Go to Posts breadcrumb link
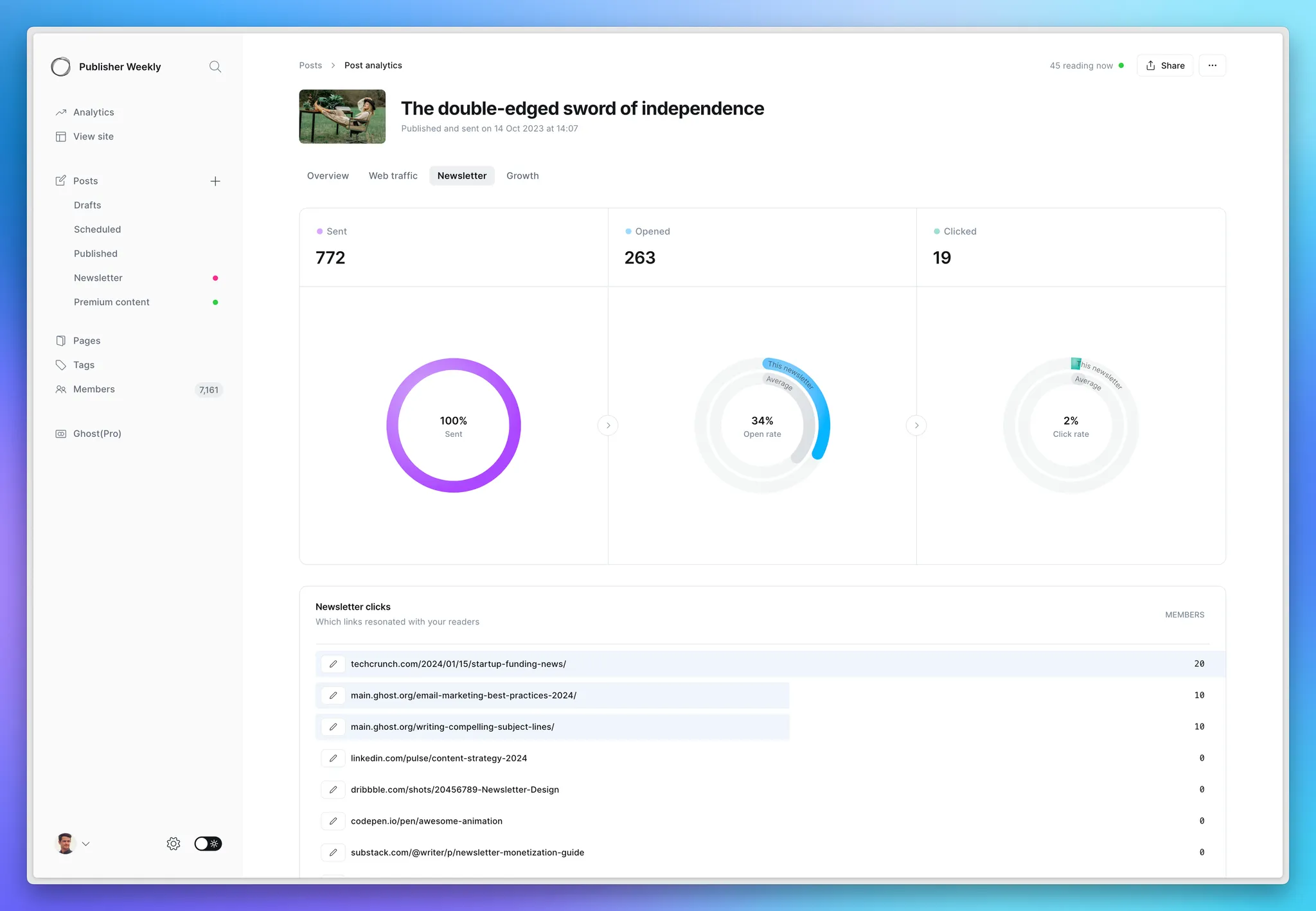 pos(310,66)
